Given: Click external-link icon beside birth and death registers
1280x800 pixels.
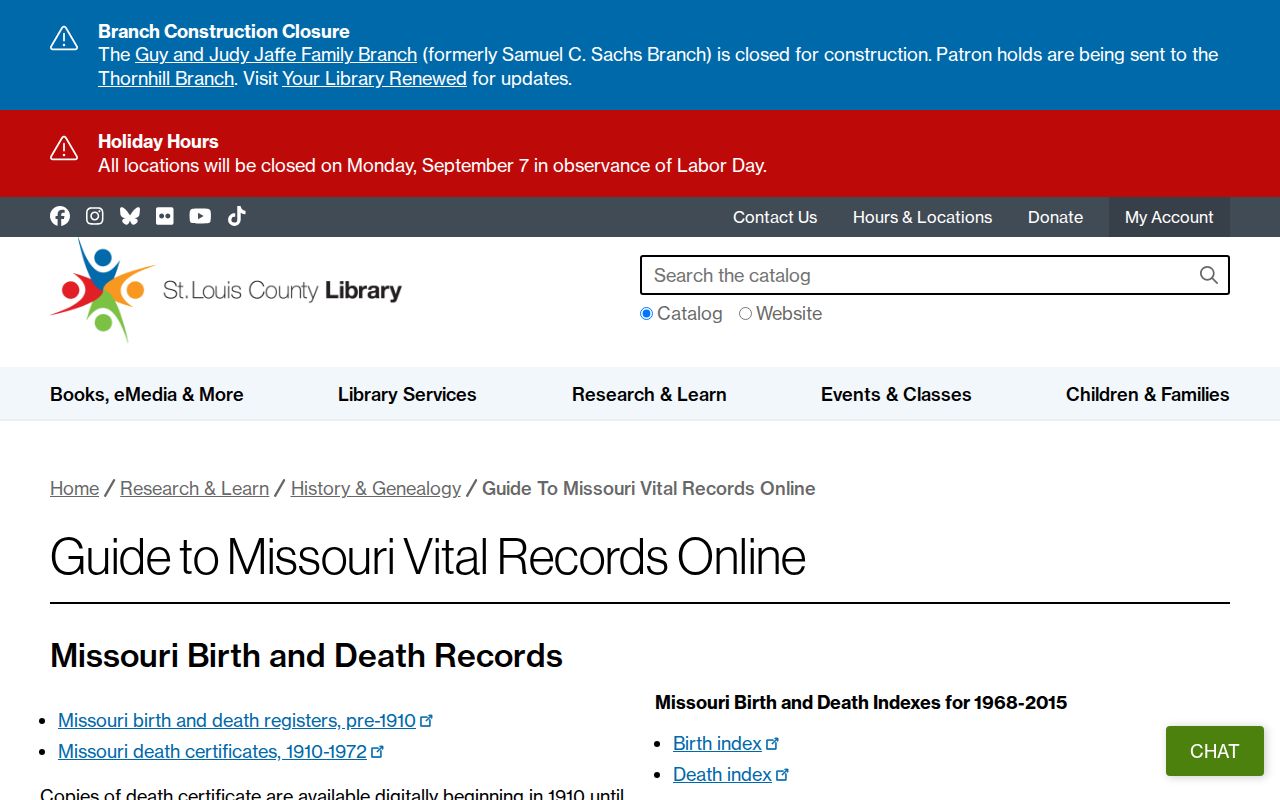Looking at the screenshot, I should (x=427, y=720).
